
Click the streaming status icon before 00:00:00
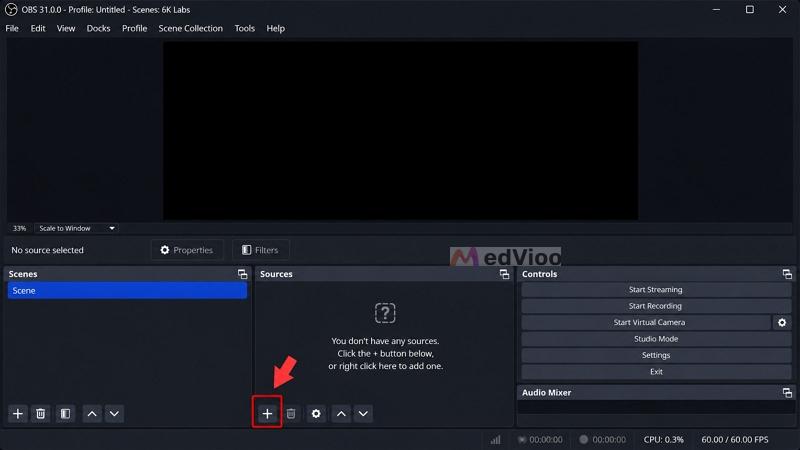(x=521, y=439)
